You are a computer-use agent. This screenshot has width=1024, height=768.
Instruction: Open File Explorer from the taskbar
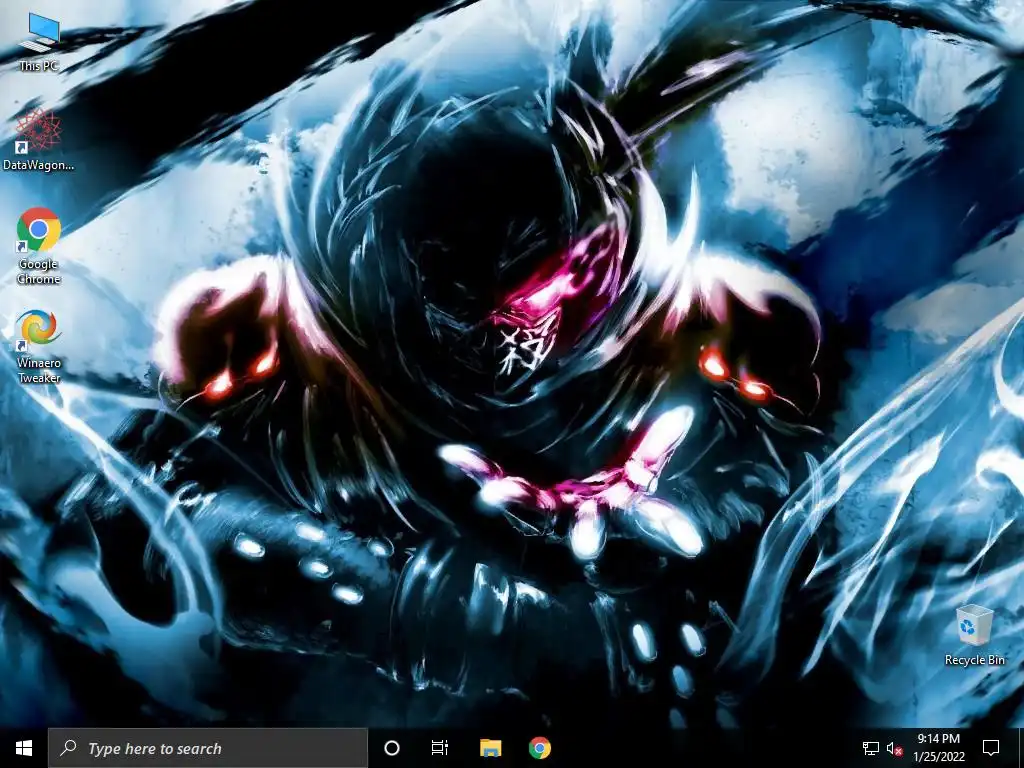coord(490,748)
